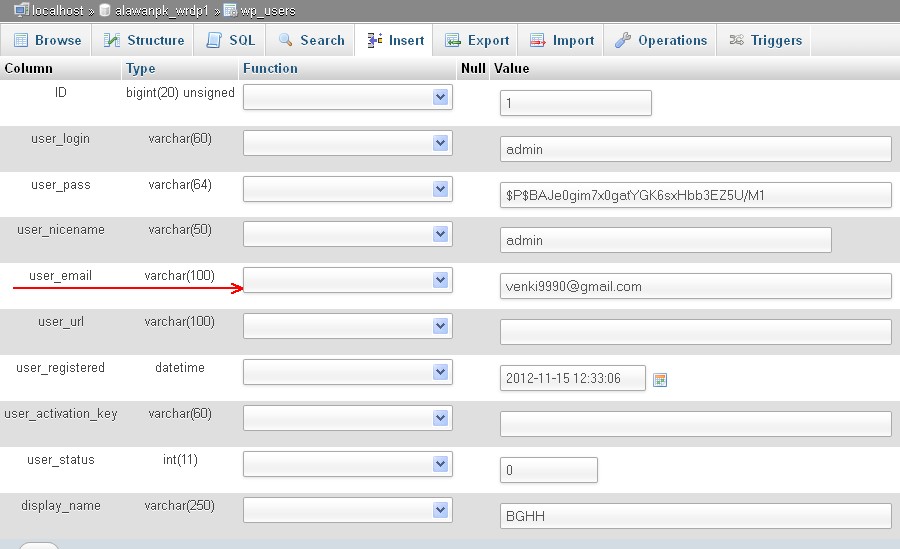Click the int(11) type text
Screen dimensions: 900x549
point(180,459)
